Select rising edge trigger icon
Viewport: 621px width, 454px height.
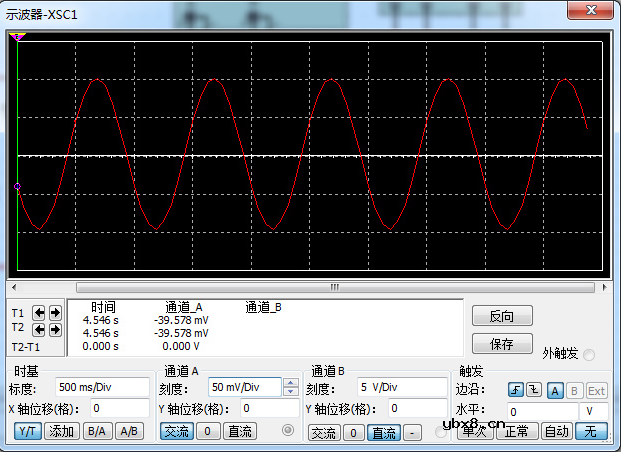[515, 390]
